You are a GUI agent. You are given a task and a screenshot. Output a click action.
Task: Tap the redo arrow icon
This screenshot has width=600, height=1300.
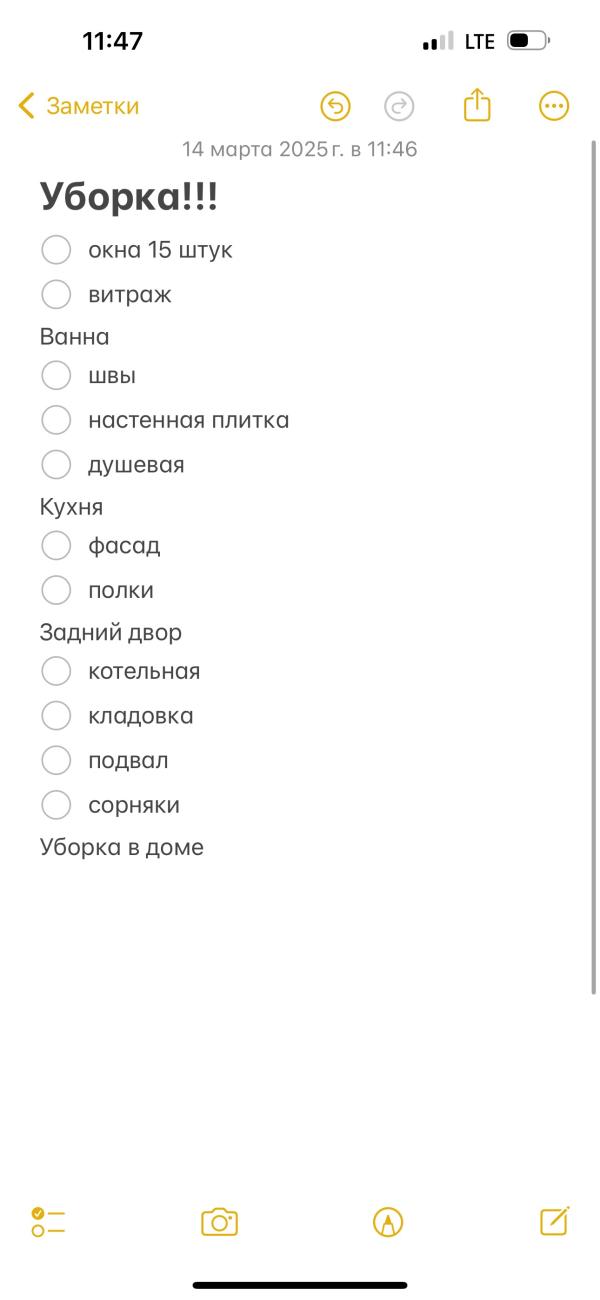coord(399,106)
